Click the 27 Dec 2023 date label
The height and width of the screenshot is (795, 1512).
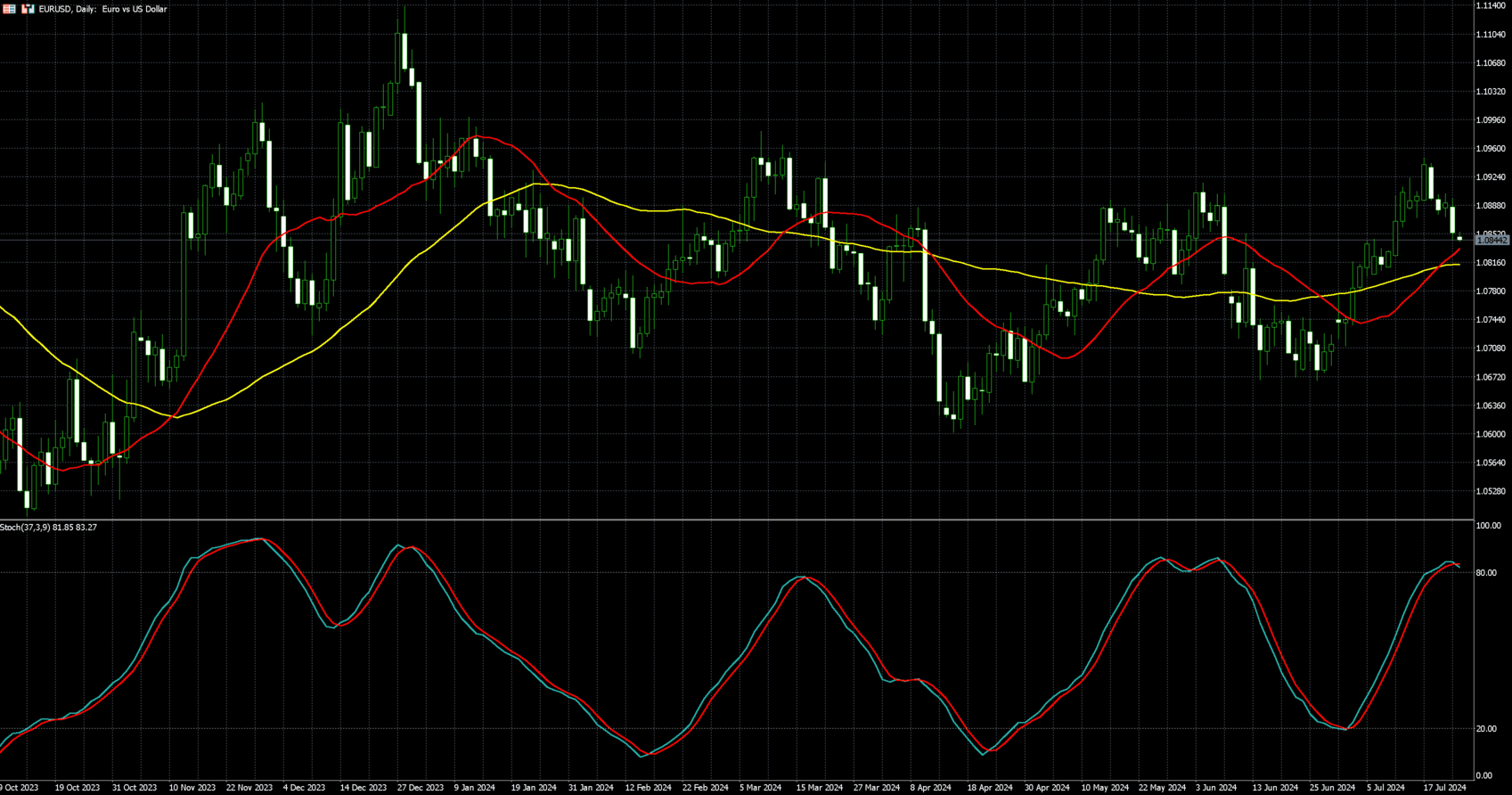420,788
